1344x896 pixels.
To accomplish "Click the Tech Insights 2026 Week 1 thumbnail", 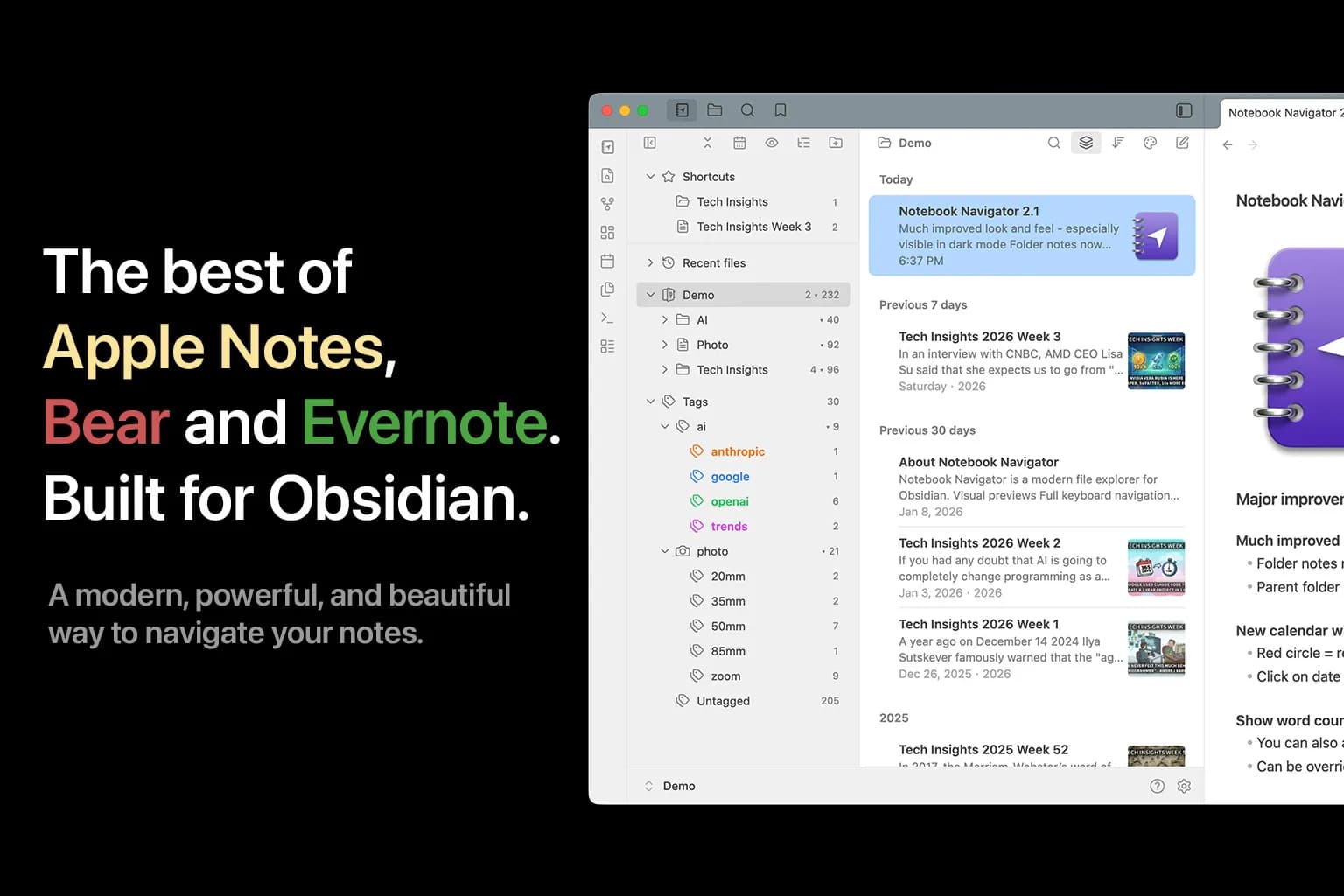I will (1156, 648).
